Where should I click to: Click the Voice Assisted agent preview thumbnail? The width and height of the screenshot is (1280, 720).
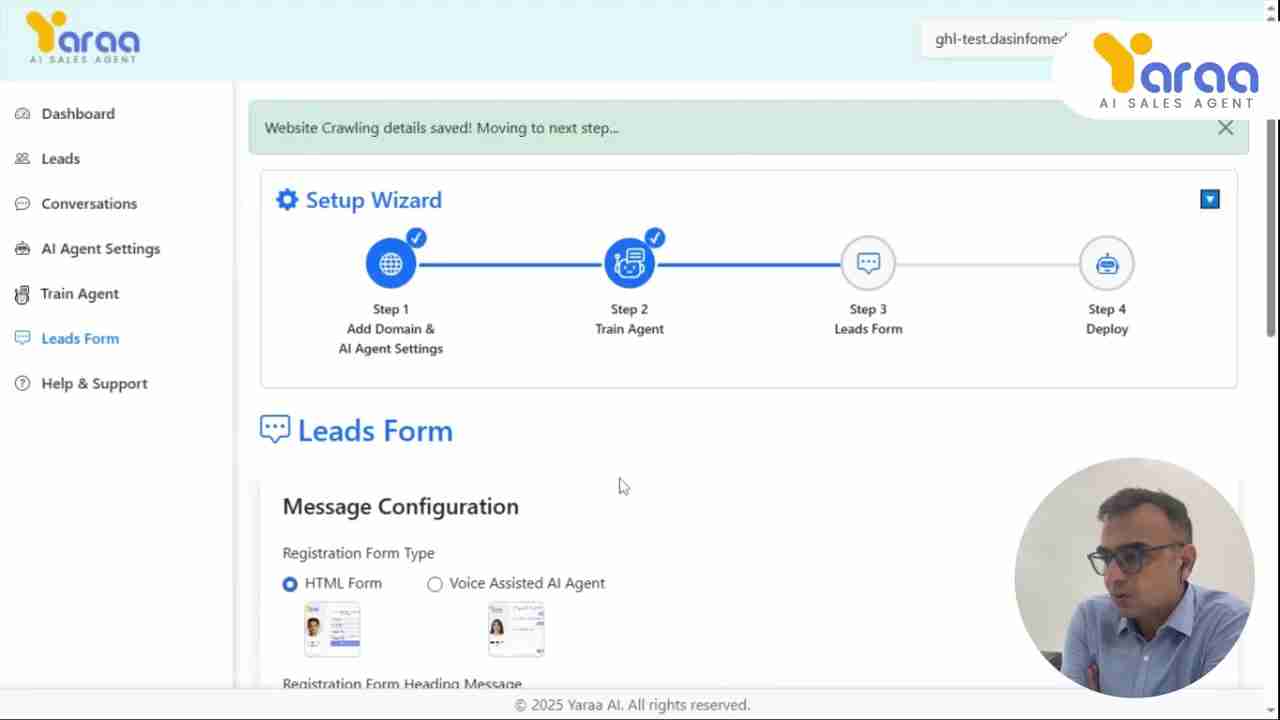516,630
